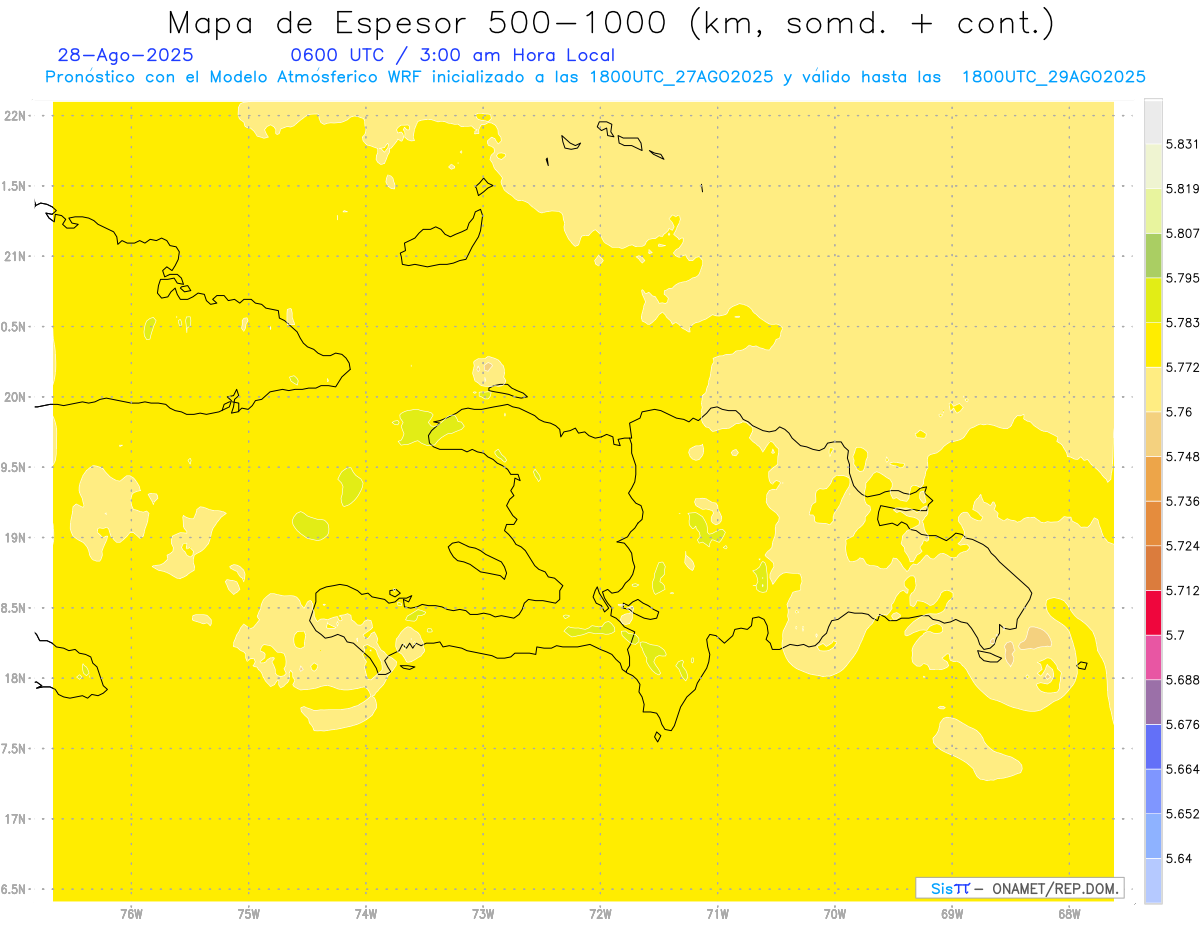Click the 21N latitude axis label

point(15,256)
